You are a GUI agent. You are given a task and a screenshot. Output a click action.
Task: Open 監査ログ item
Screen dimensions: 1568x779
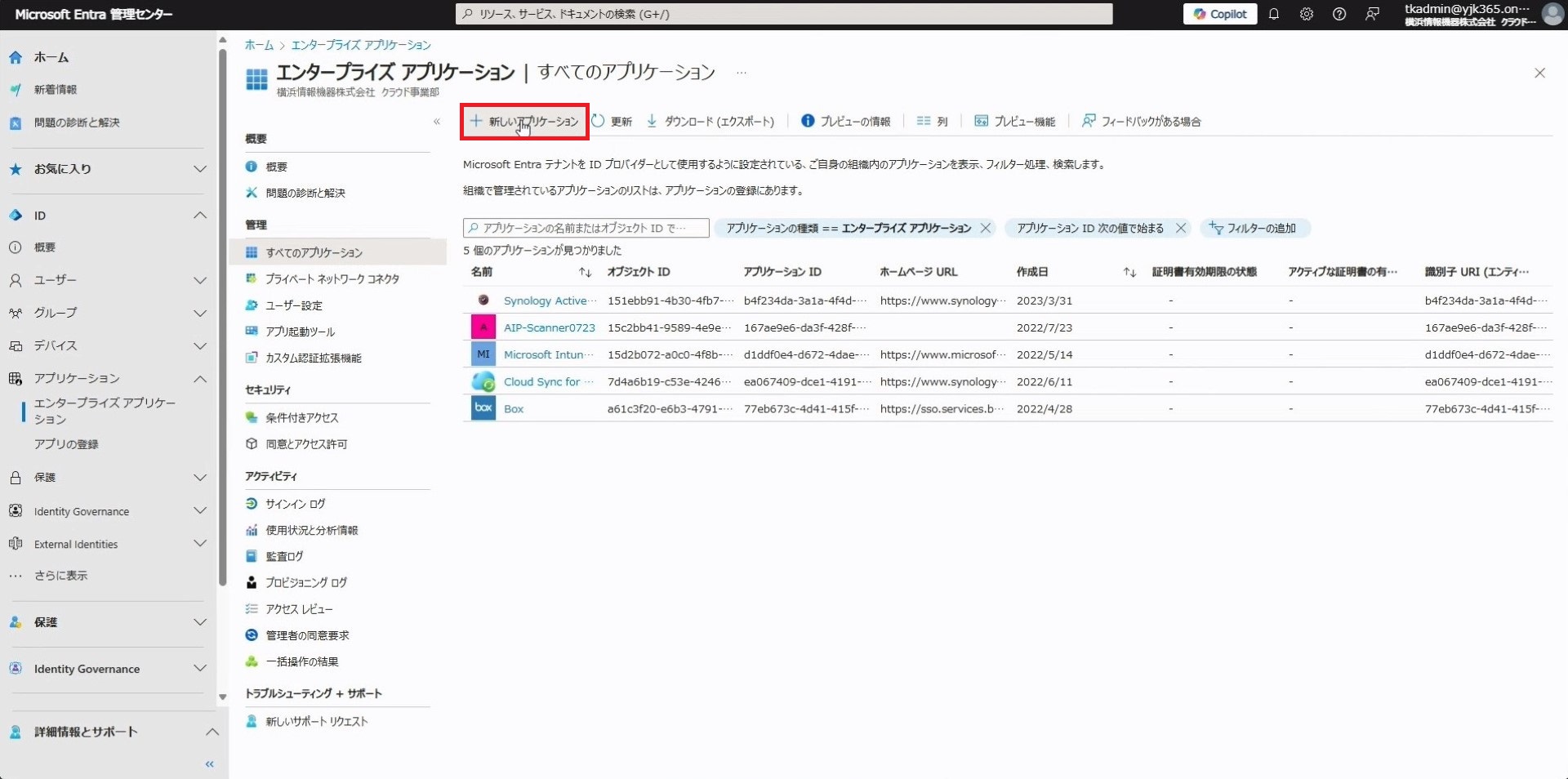(x=284, y=556)
